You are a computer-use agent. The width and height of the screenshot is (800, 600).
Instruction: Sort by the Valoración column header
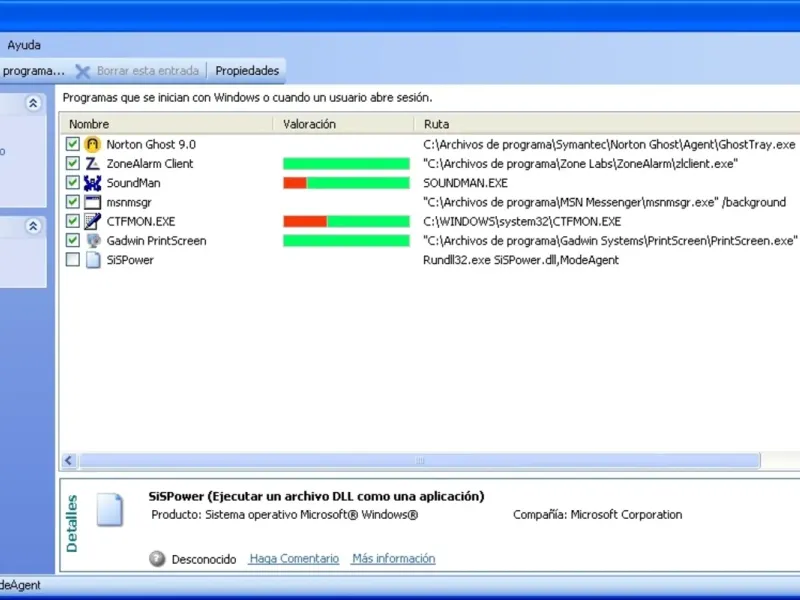coord(343,124)
